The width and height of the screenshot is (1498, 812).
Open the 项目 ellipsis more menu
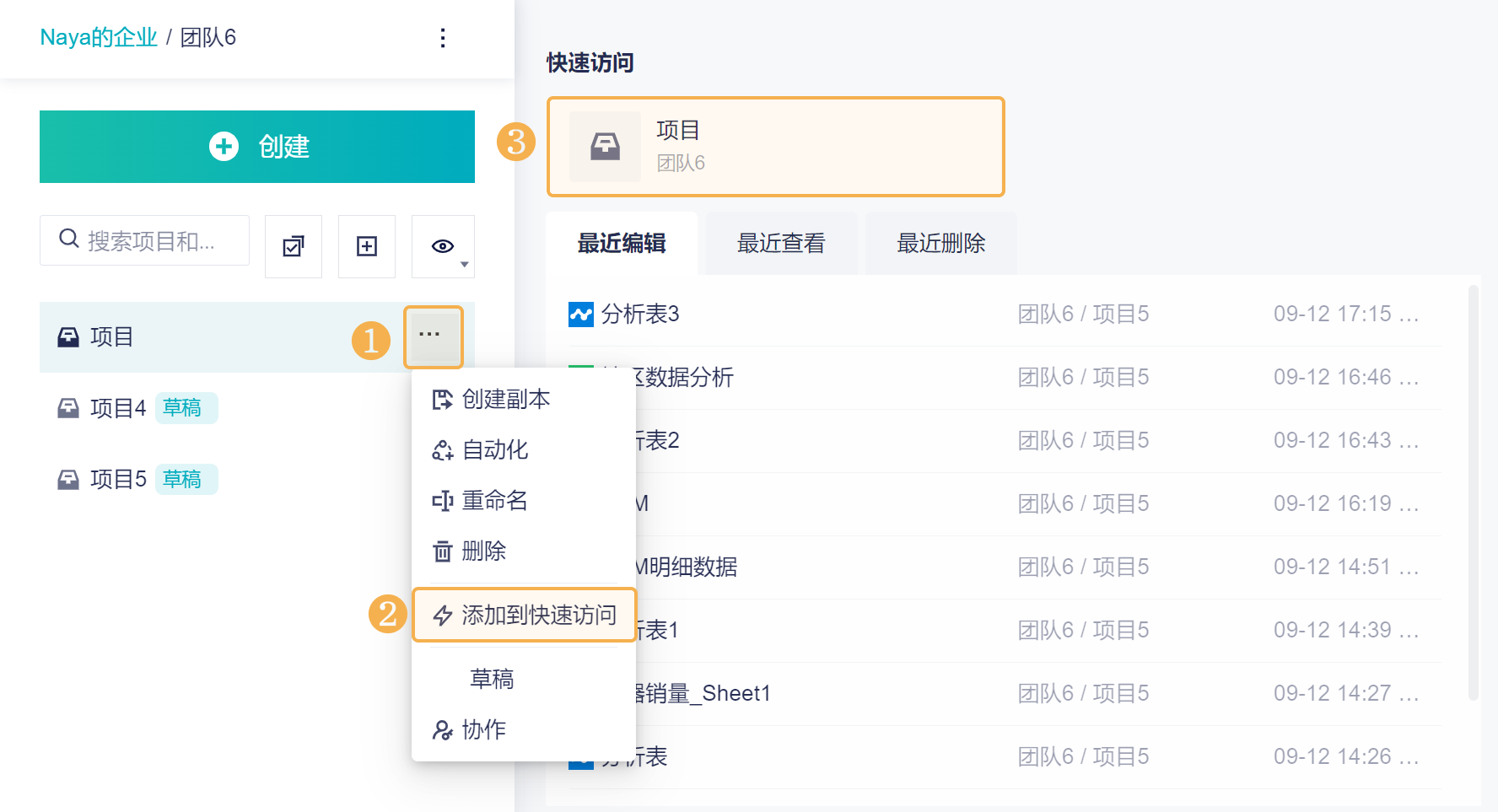433,336
